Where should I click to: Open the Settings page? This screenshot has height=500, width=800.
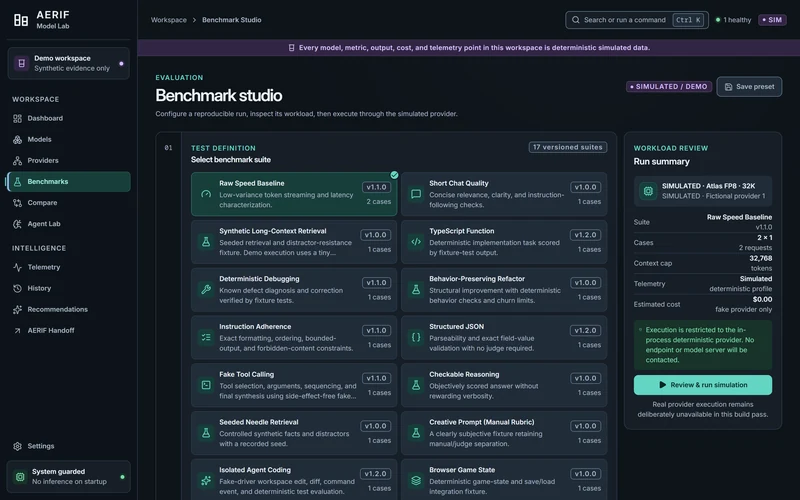point(68,446)
